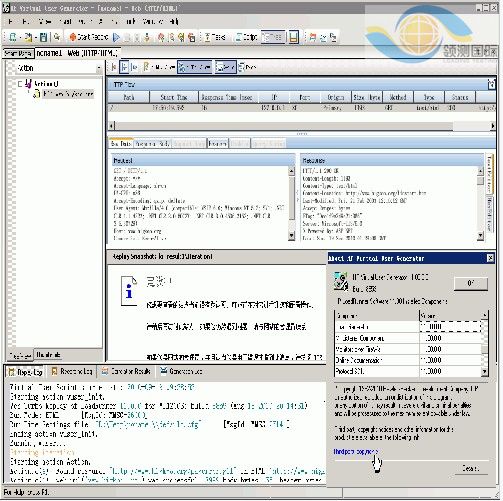Select the Generation Log tab
Screen dimensions: 503x501
(181, 371)
